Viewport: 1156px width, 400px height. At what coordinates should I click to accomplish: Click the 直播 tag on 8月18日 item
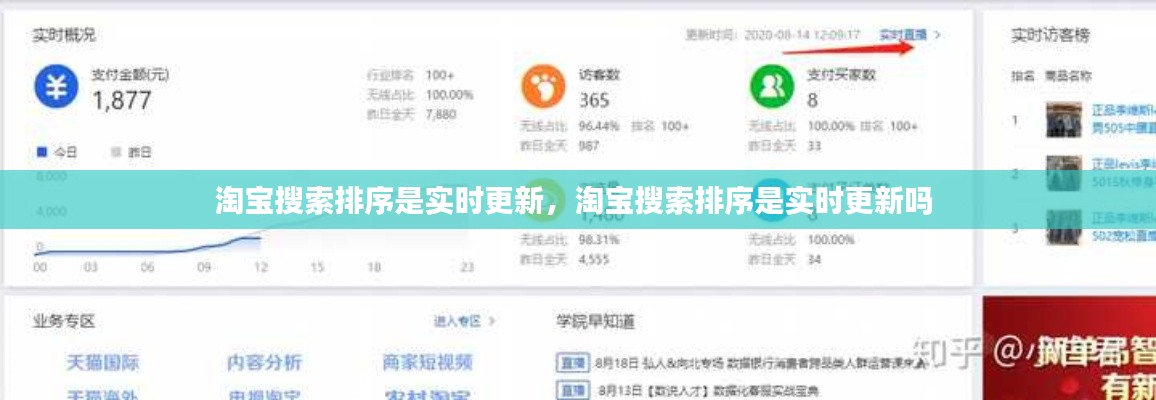coord(572,364)
